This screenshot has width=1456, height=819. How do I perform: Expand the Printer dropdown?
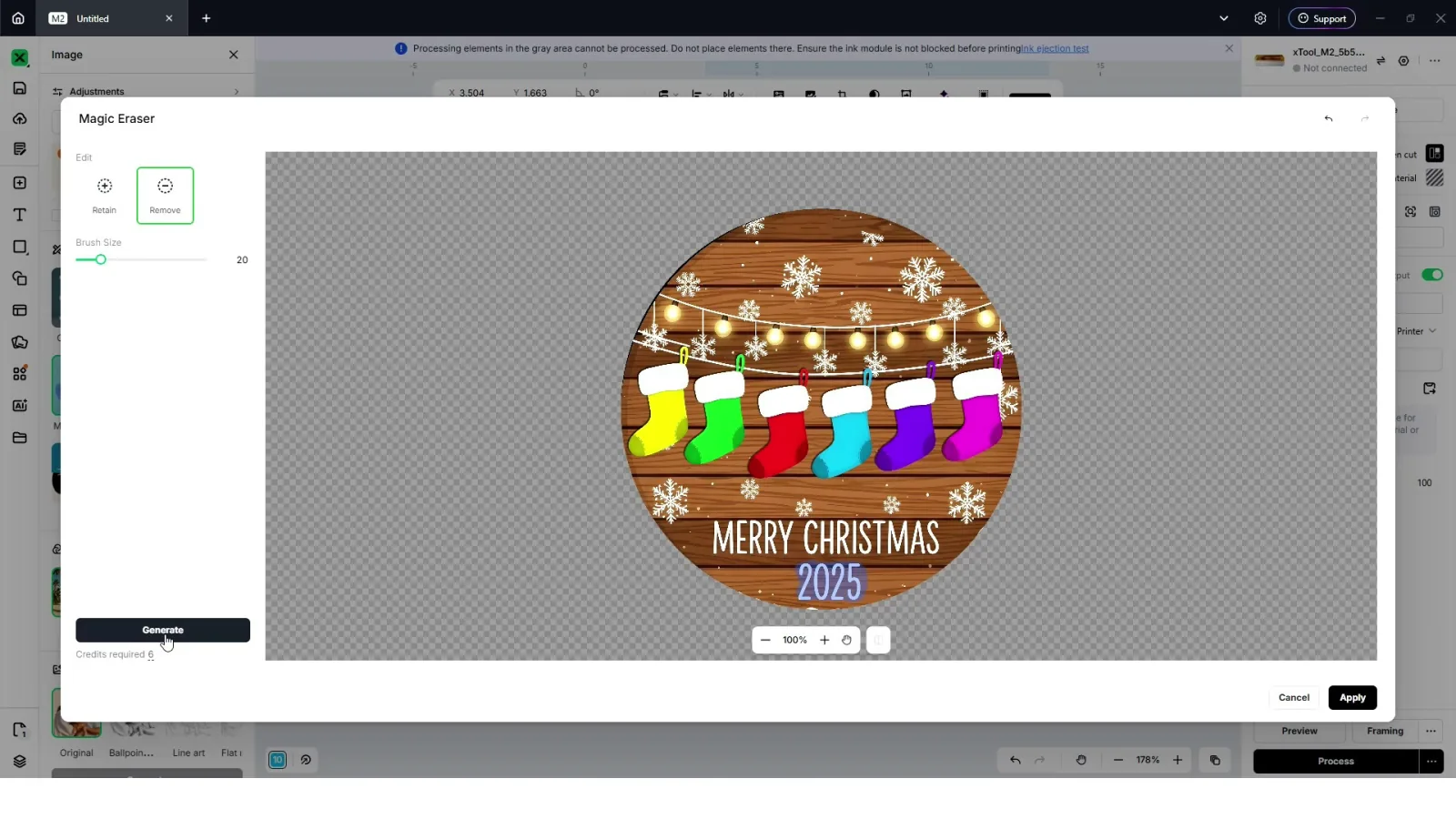(1417, 331)
